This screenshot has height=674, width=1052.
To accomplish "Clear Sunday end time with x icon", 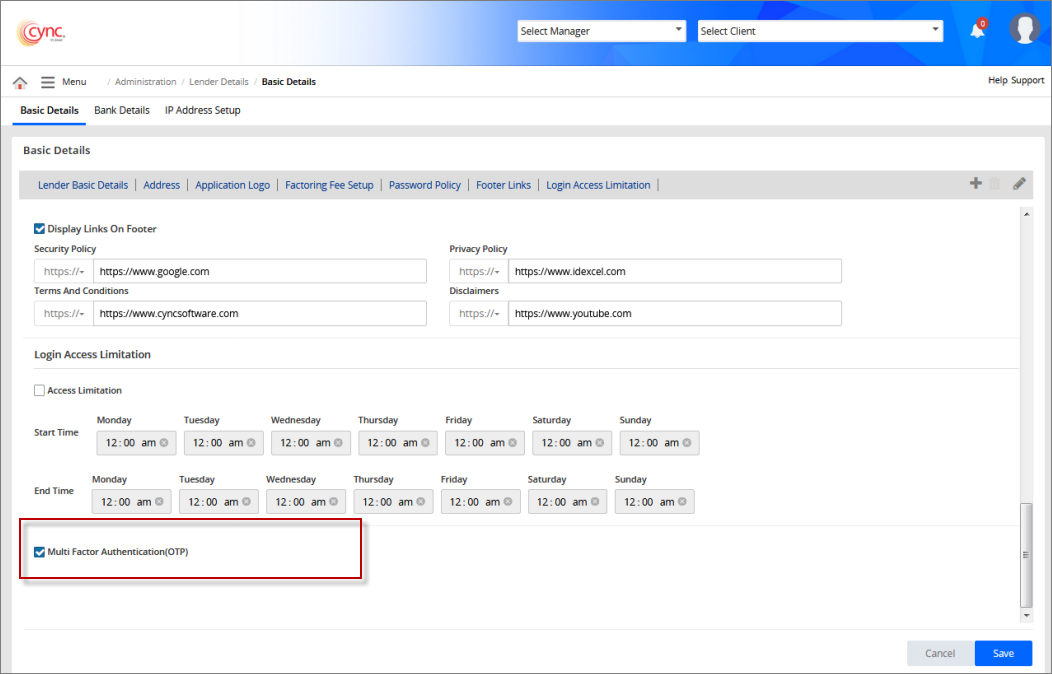I will pyautogui.click(x=681, y=502).
